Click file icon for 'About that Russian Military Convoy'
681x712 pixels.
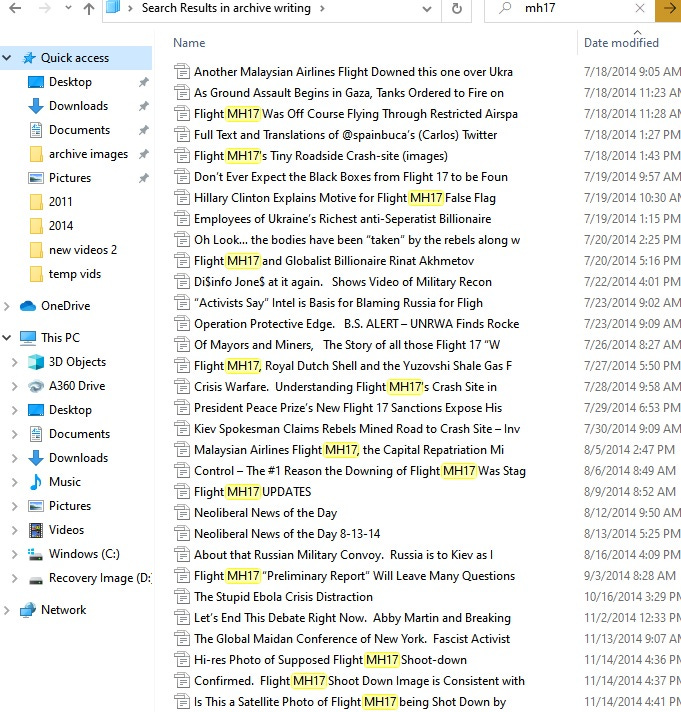182,555
